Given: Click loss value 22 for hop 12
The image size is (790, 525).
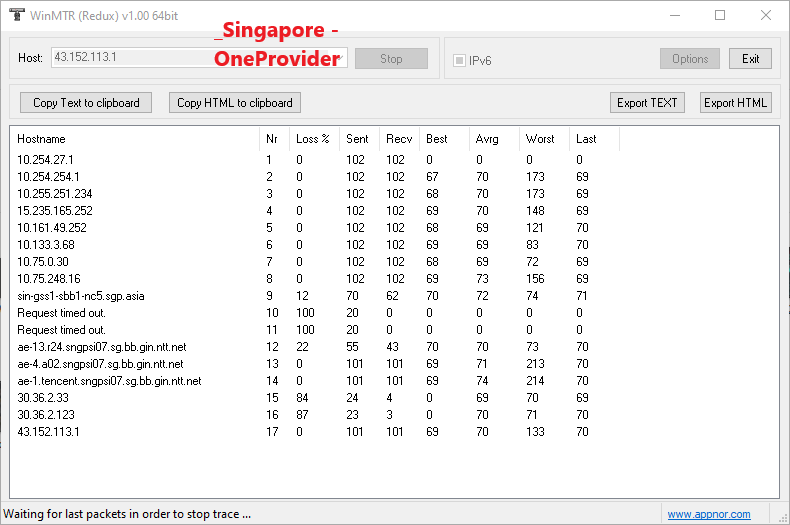Looking at the screenshot, I should tap(302, 347).
